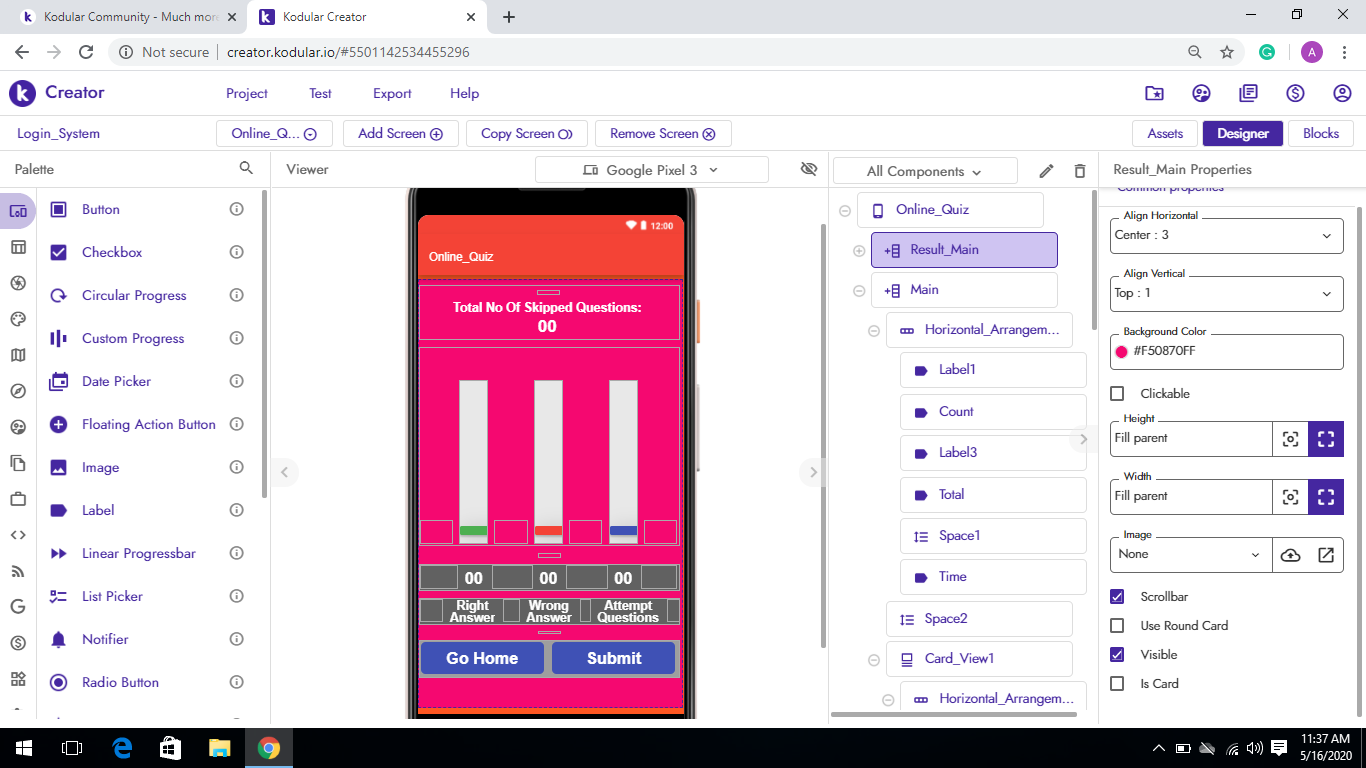Collapse the Main component tree node

tap(859, 291)
